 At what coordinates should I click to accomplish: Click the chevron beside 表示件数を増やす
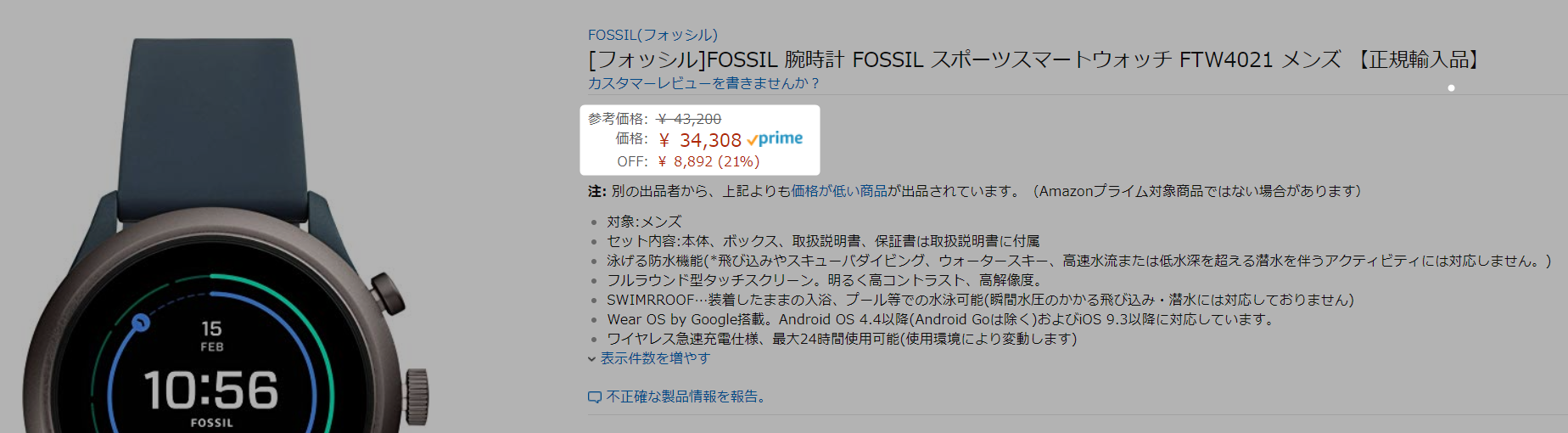592,359
